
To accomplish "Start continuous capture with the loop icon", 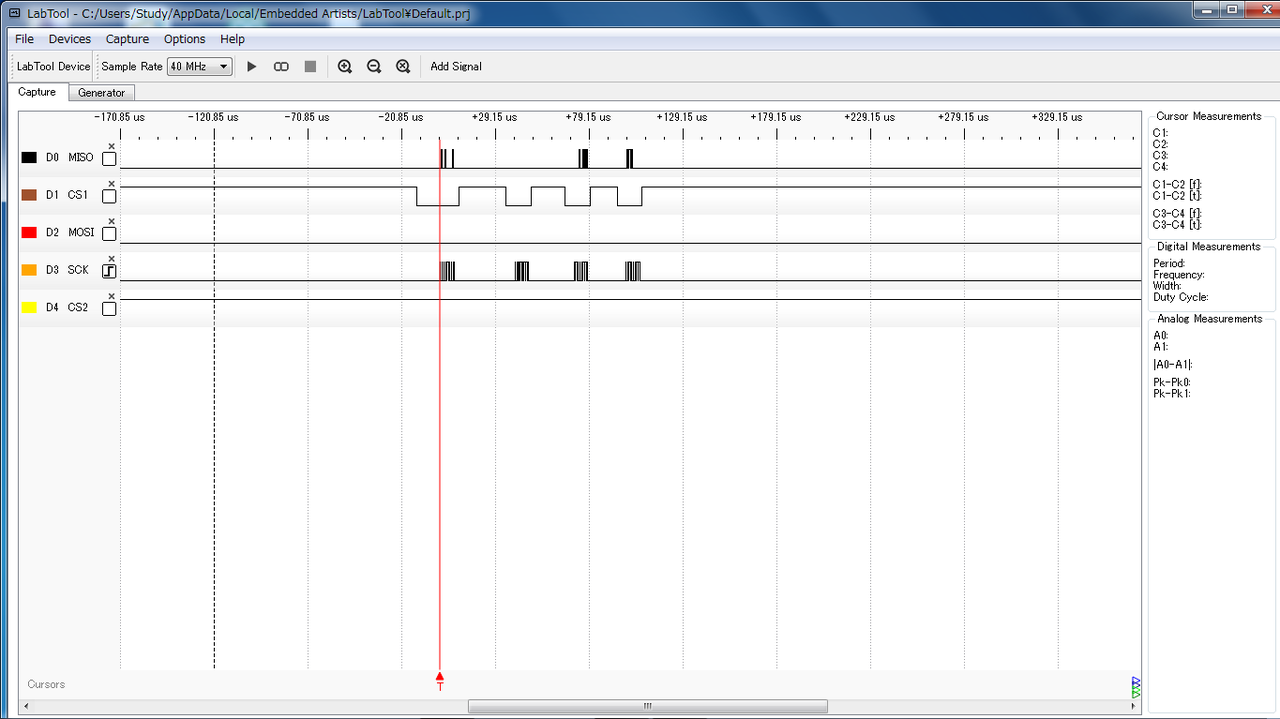I will (281, 67).
